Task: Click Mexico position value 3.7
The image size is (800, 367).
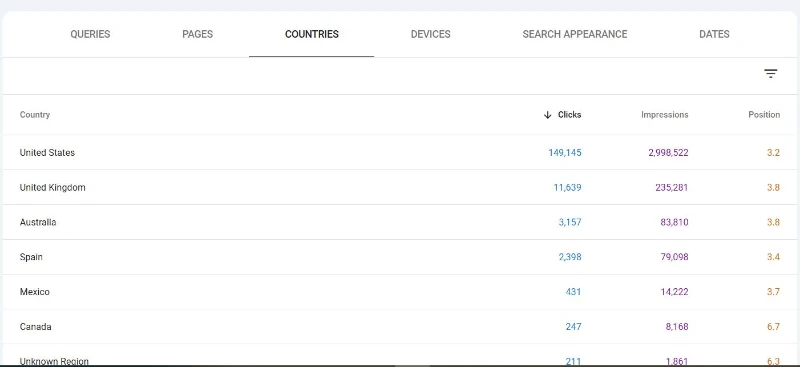Action: click(773, 292)
